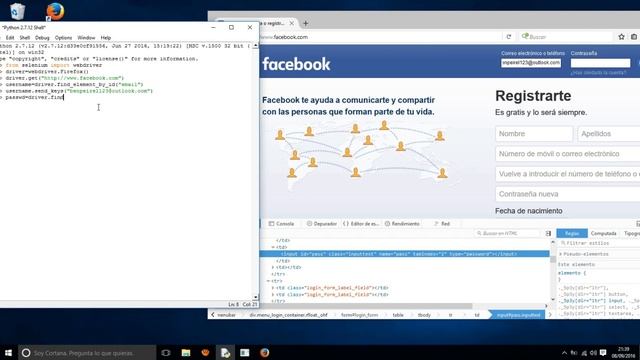Switch to the Red devtools tab

point(442,224)
